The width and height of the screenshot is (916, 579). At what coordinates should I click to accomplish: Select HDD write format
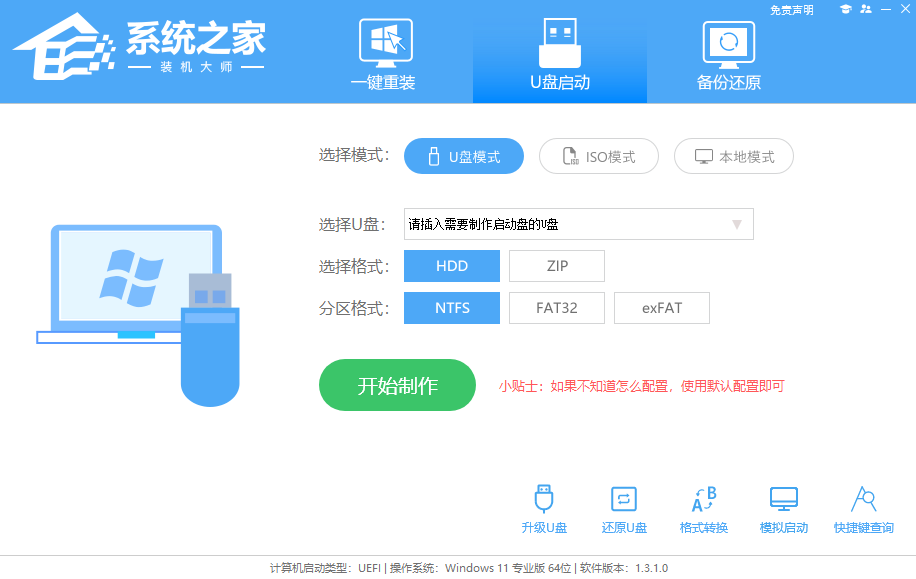tap(451, 266)
